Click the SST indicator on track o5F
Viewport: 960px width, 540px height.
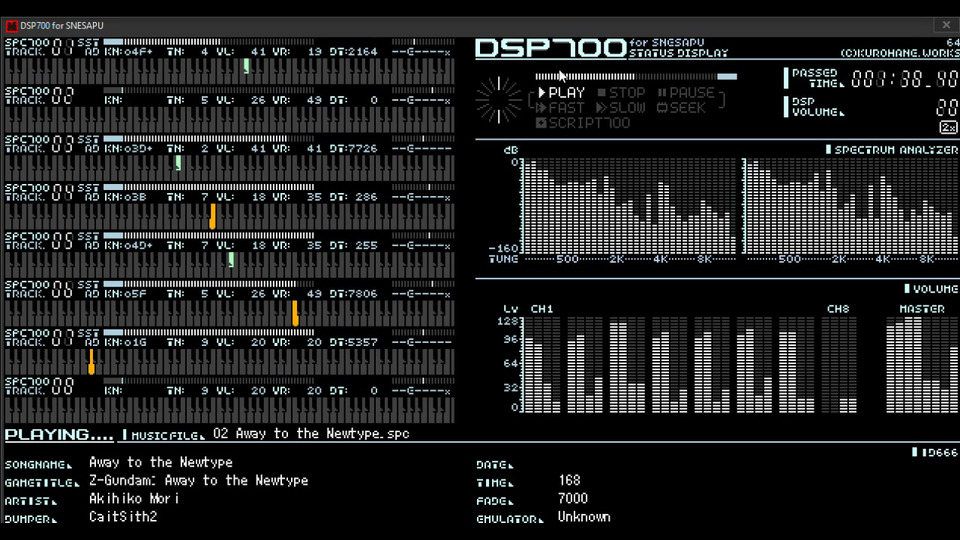(x=88, y=284)
